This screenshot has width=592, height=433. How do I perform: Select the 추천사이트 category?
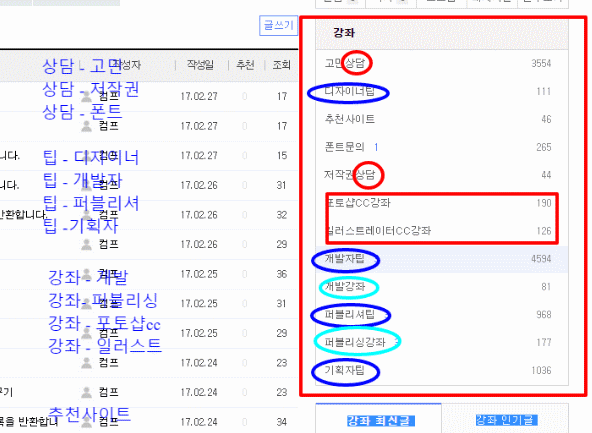click(350, 119)
